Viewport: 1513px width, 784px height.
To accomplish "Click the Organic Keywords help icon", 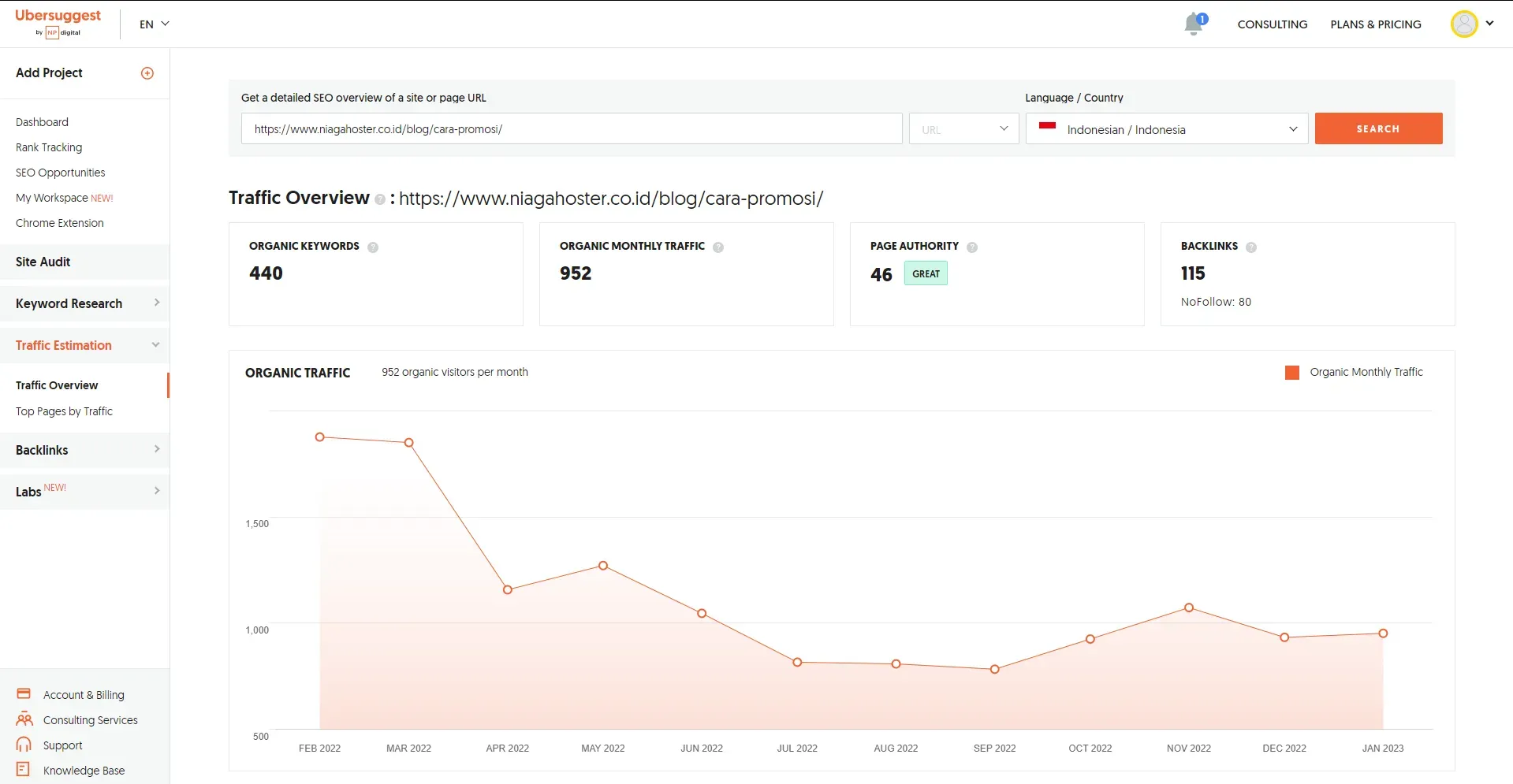I will point(373,247).
